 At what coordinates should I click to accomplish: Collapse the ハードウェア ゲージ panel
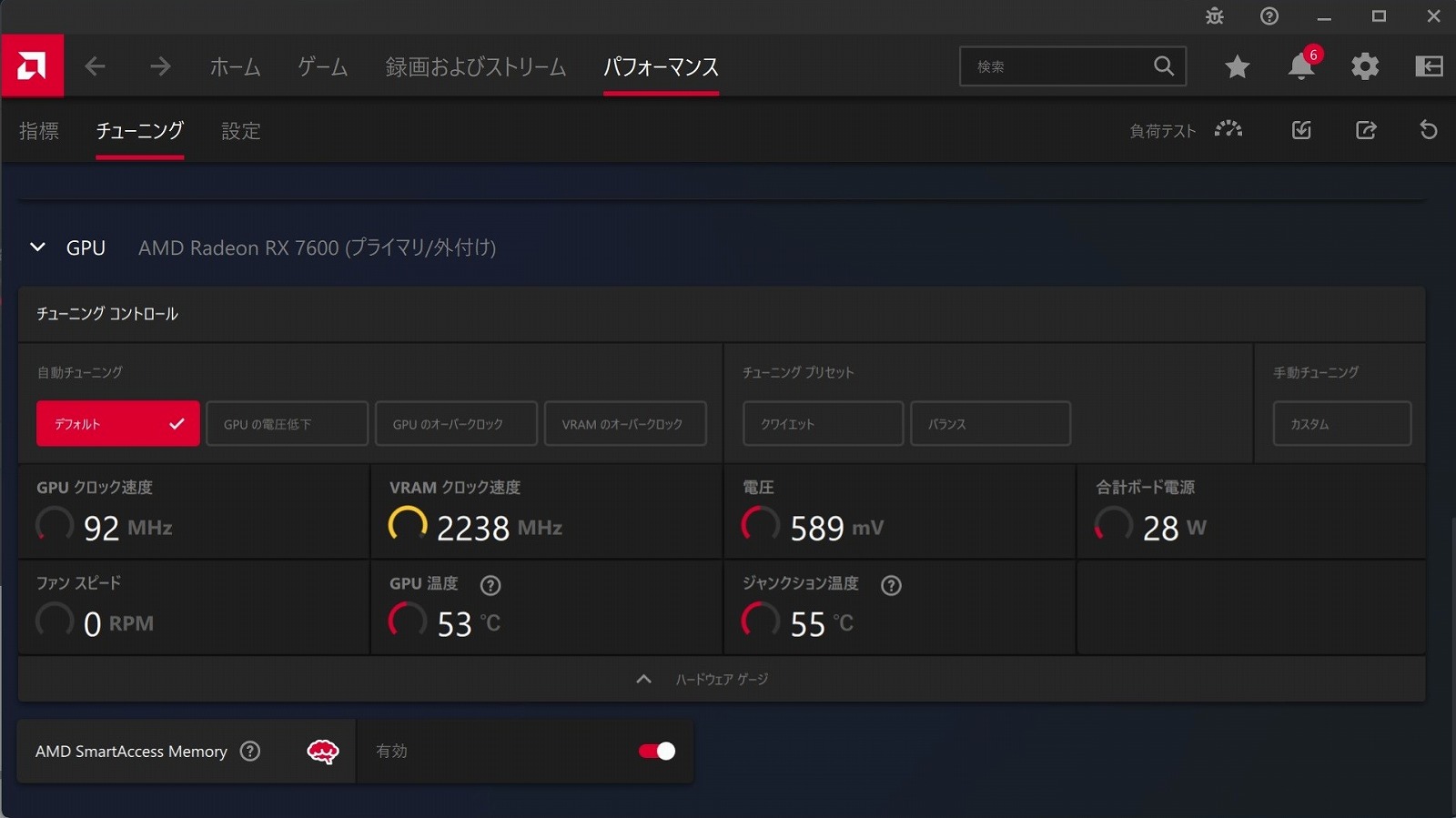pos(643,680)
